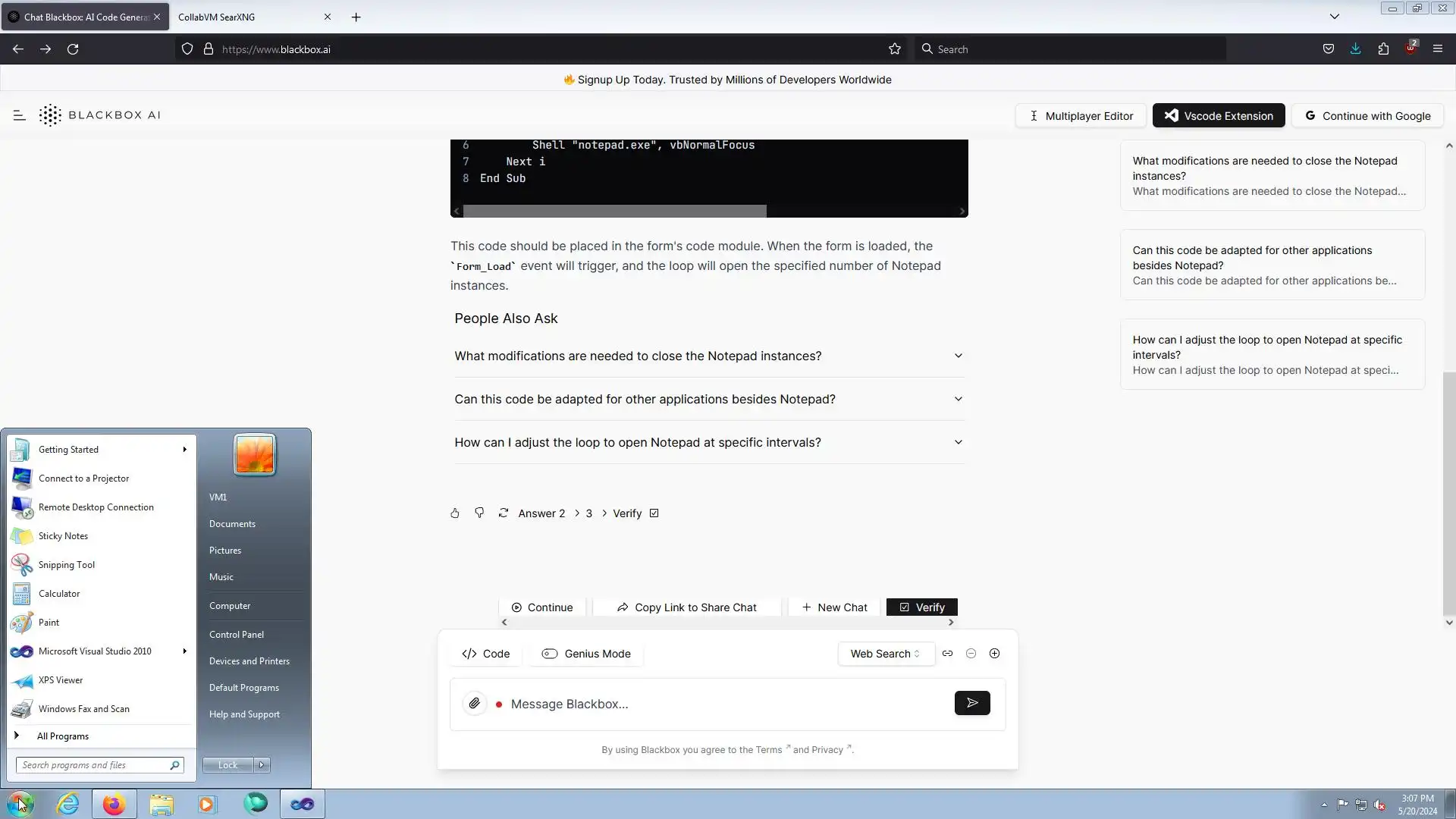The width and height of the screenshot is (1456, 819).
Task: Click the regenerate answer icon
Action: click(503, 513)
